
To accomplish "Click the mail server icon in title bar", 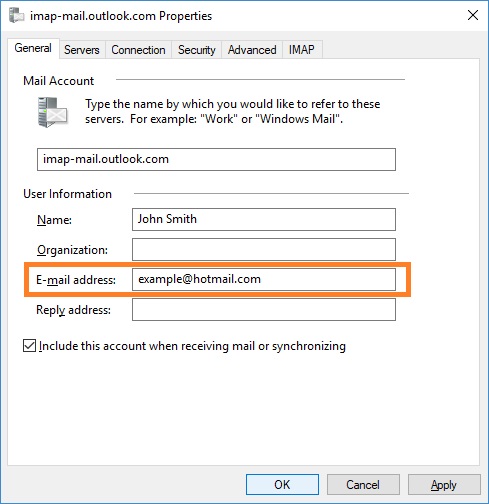I will coord(16,16).
